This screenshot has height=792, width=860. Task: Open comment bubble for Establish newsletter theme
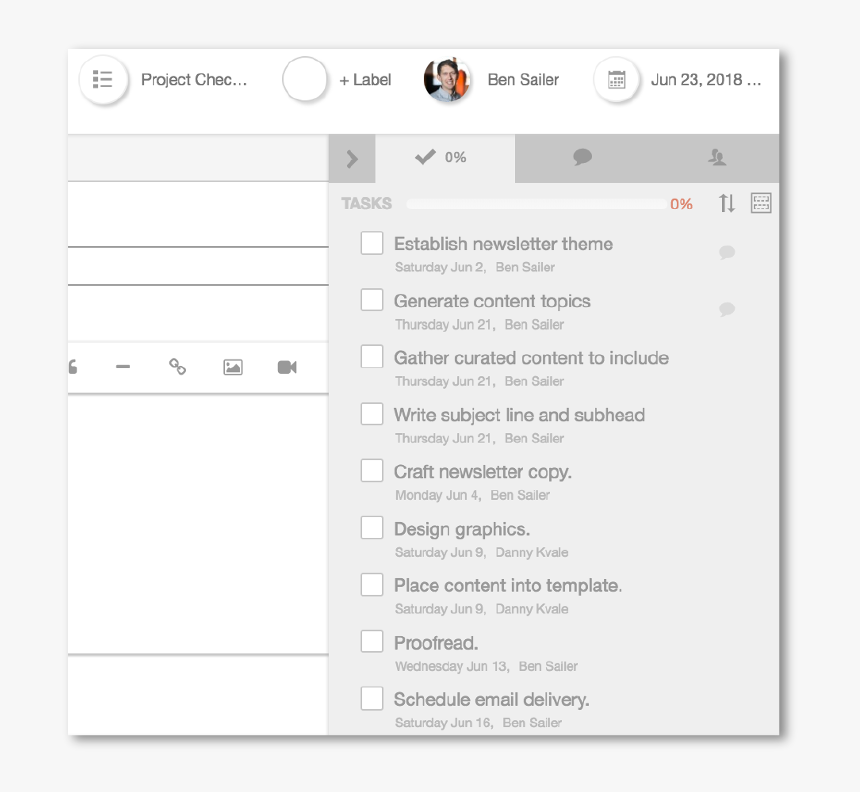(x=727, y=253)
